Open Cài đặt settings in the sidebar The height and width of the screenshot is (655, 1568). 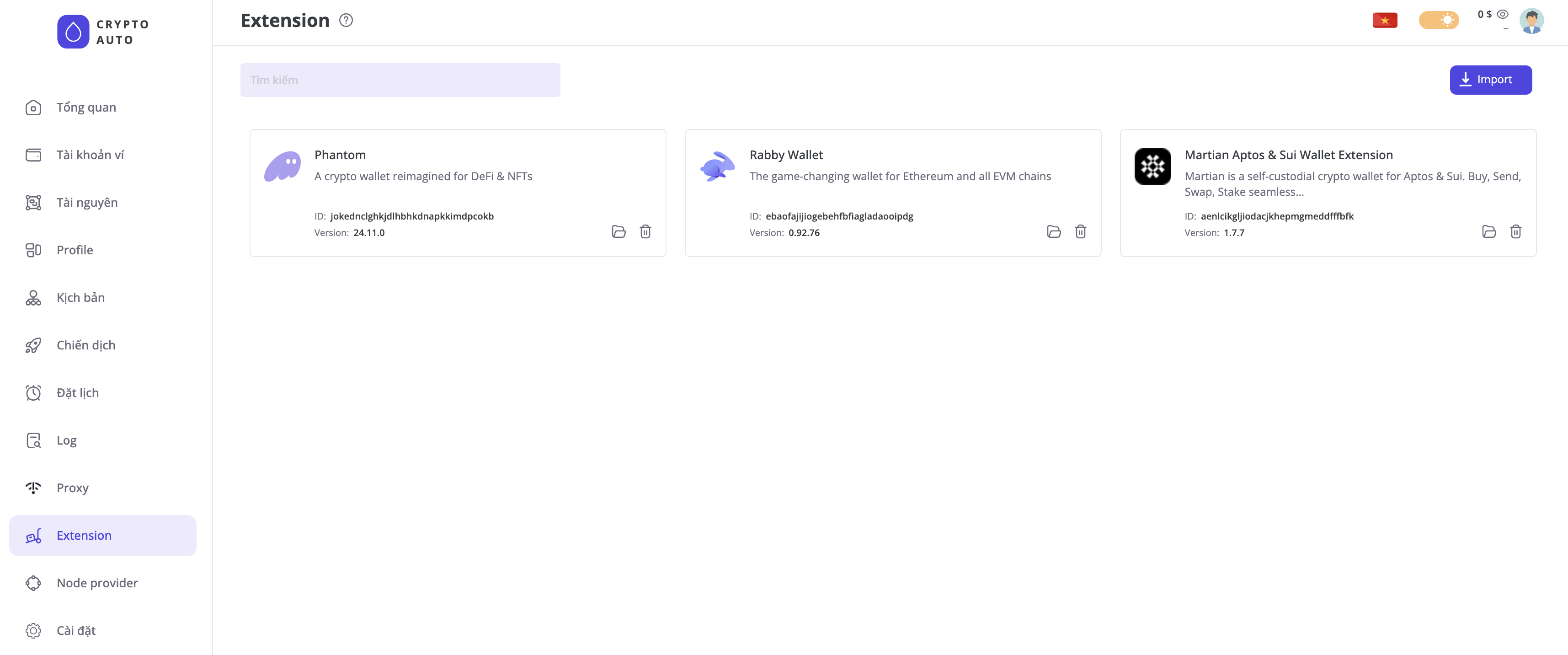(x=76, y=630)
